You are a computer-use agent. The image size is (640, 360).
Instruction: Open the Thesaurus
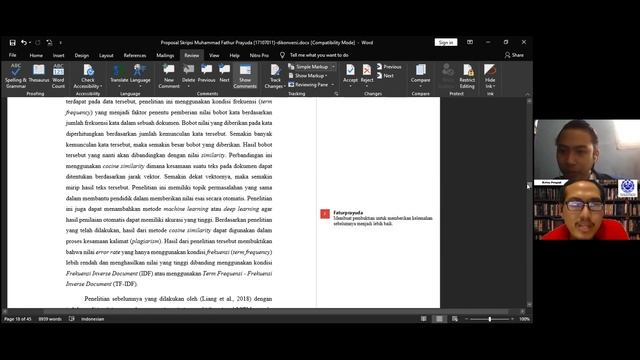point(39,73)
